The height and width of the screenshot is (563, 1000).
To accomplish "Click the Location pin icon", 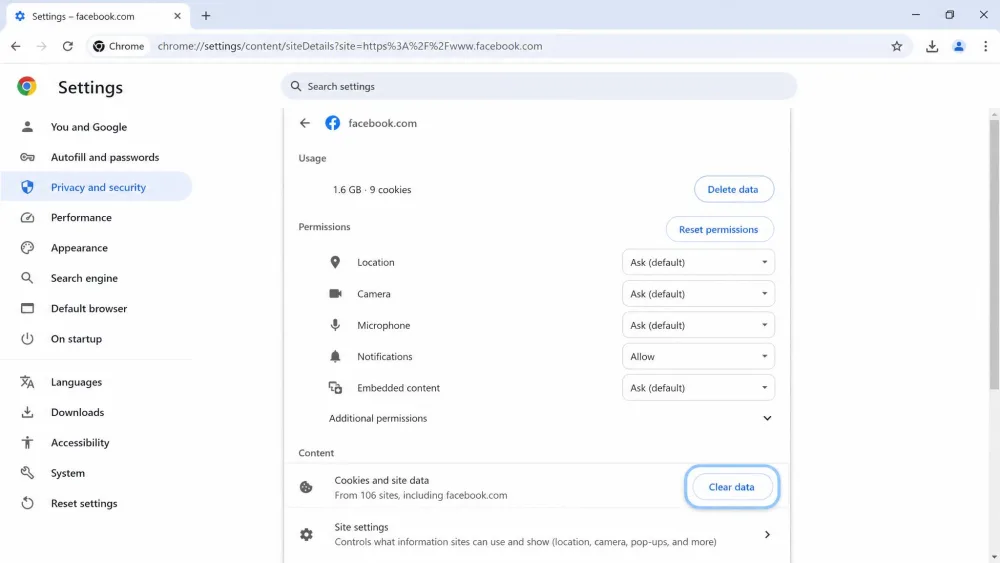I will [335, 262].
